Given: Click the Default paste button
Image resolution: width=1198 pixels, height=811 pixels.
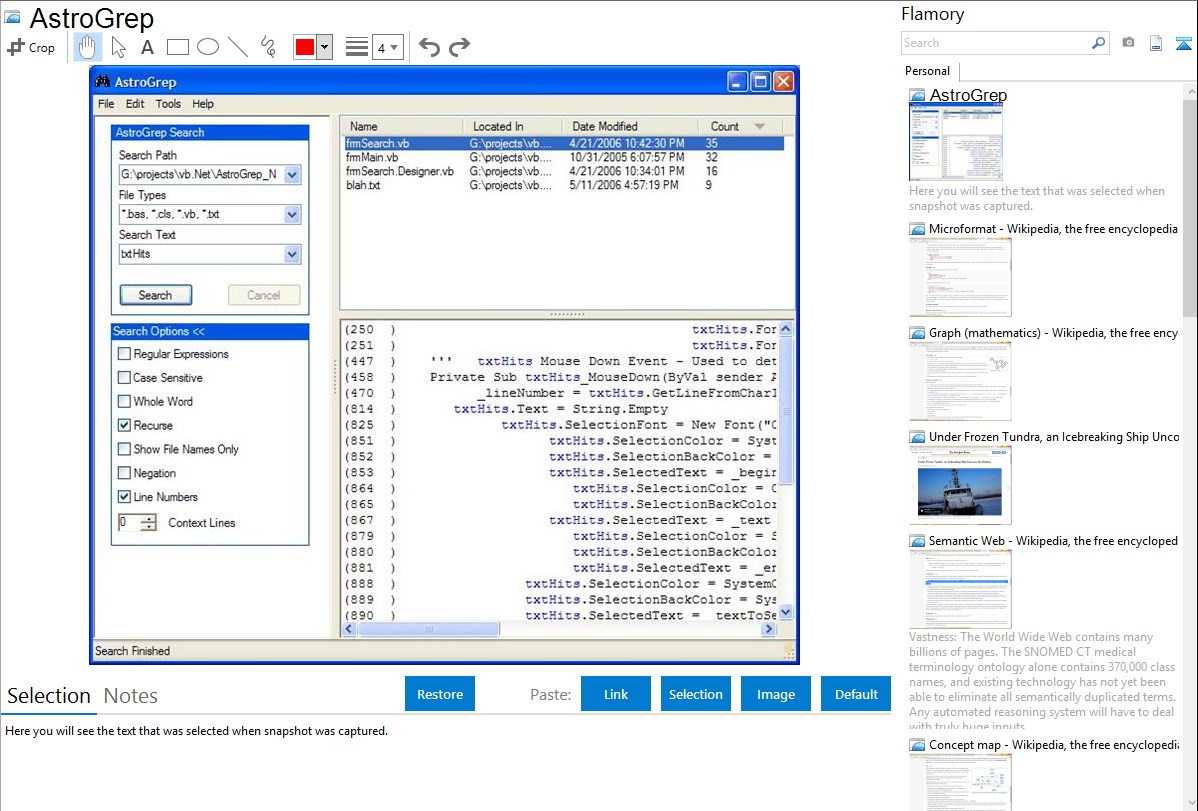Looking at the screenshot, I should click(856, 694).
